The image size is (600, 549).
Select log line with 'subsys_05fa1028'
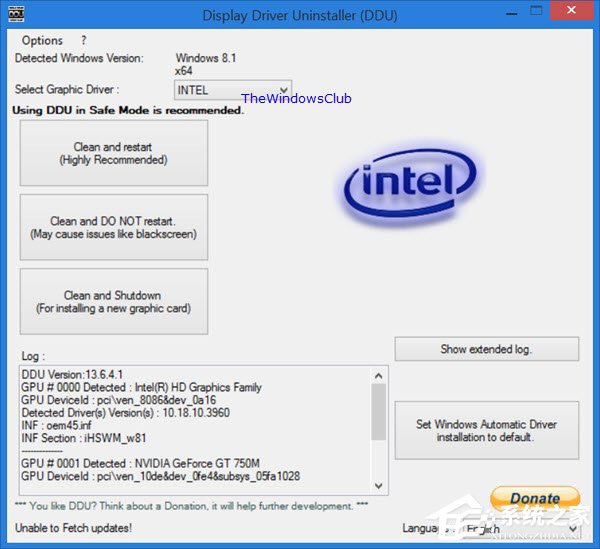tap(161, 476)
